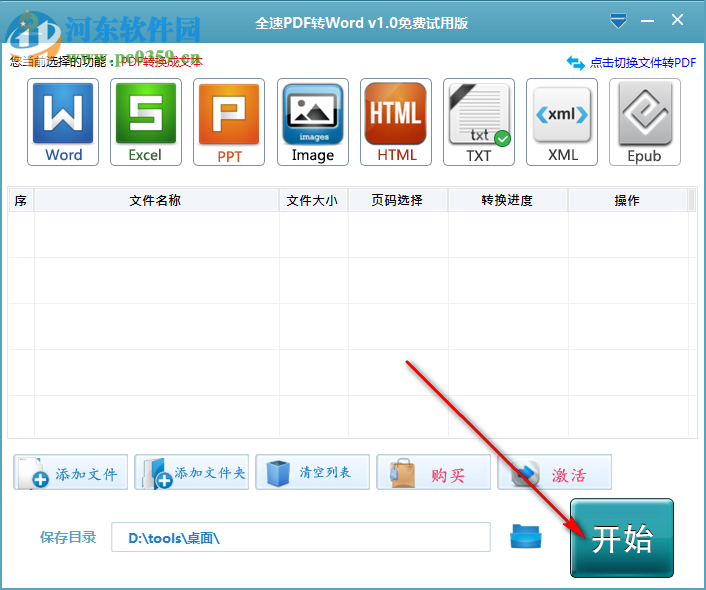Choose the XML output format

point(562,122)
